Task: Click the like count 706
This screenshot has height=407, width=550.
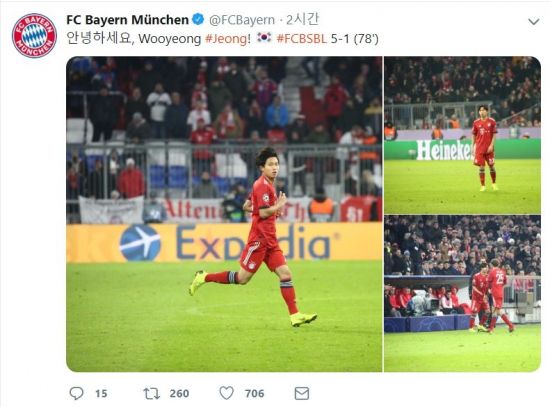Action: pyautogui.click(x=254, y=393)
